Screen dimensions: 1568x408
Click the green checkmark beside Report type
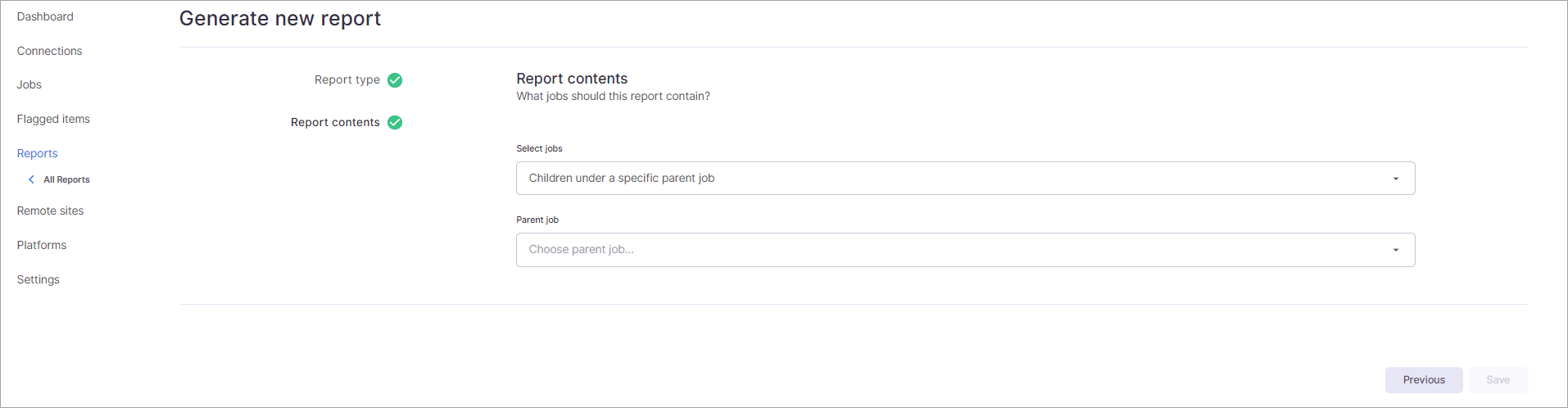click(x=395, y=80)
